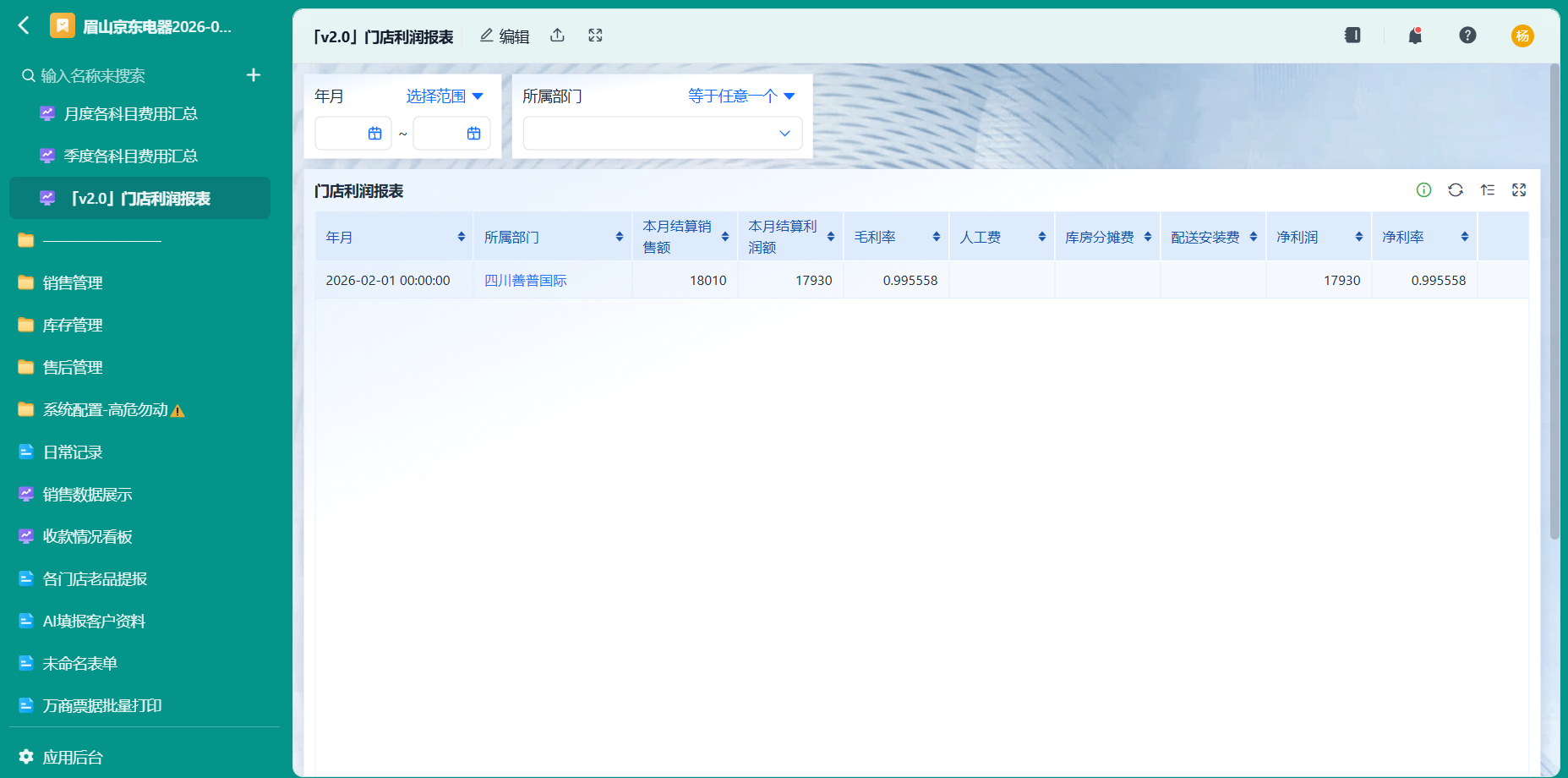Screen dimensions: 1568x778
Task: Open the 万商票据批量打印 form
Action: tap(139, 705)
